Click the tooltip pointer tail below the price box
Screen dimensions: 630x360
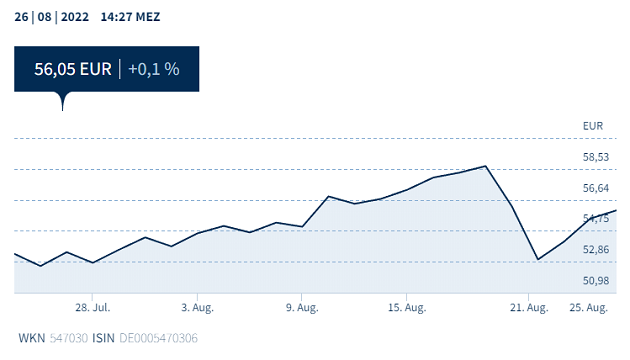[x=62, y=101]
